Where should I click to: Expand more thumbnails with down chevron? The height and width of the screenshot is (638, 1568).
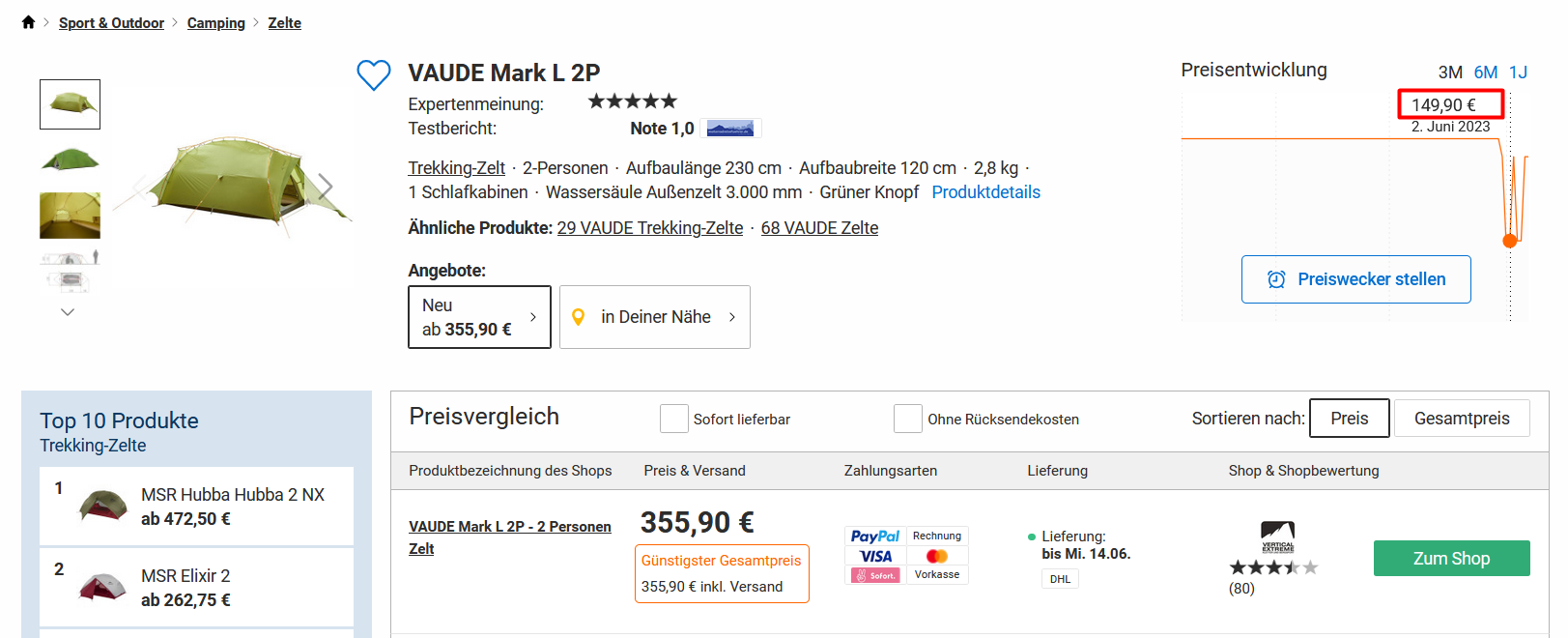(68, 312)
